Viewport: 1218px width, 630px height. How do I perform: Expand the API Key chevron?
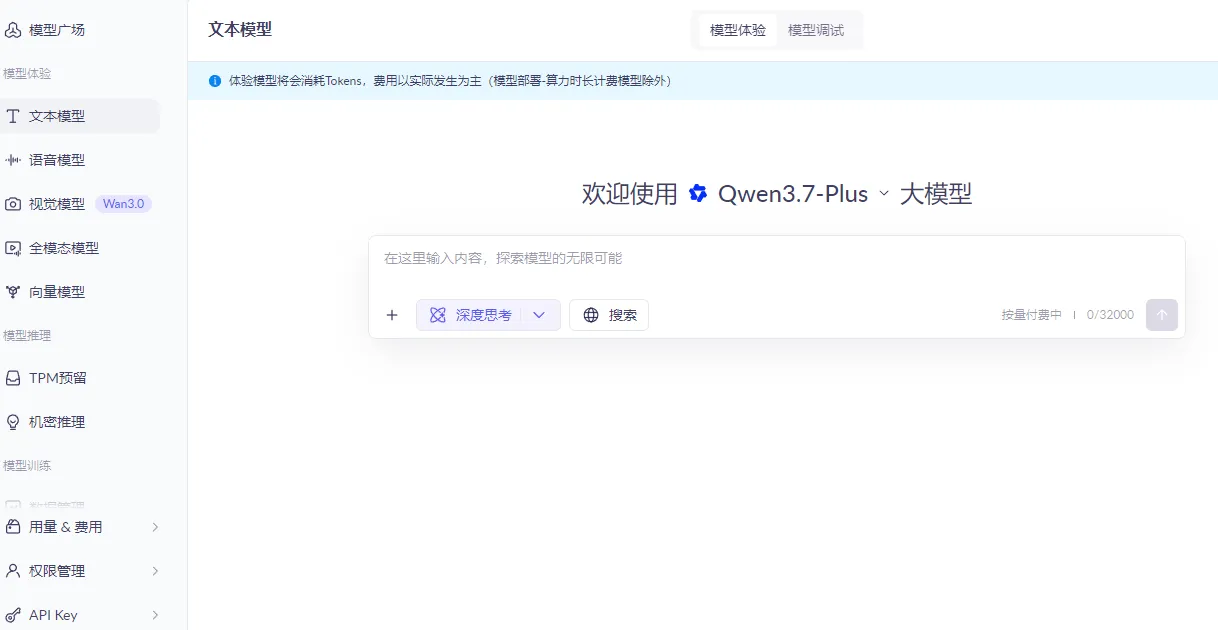(x=155, y=615)
